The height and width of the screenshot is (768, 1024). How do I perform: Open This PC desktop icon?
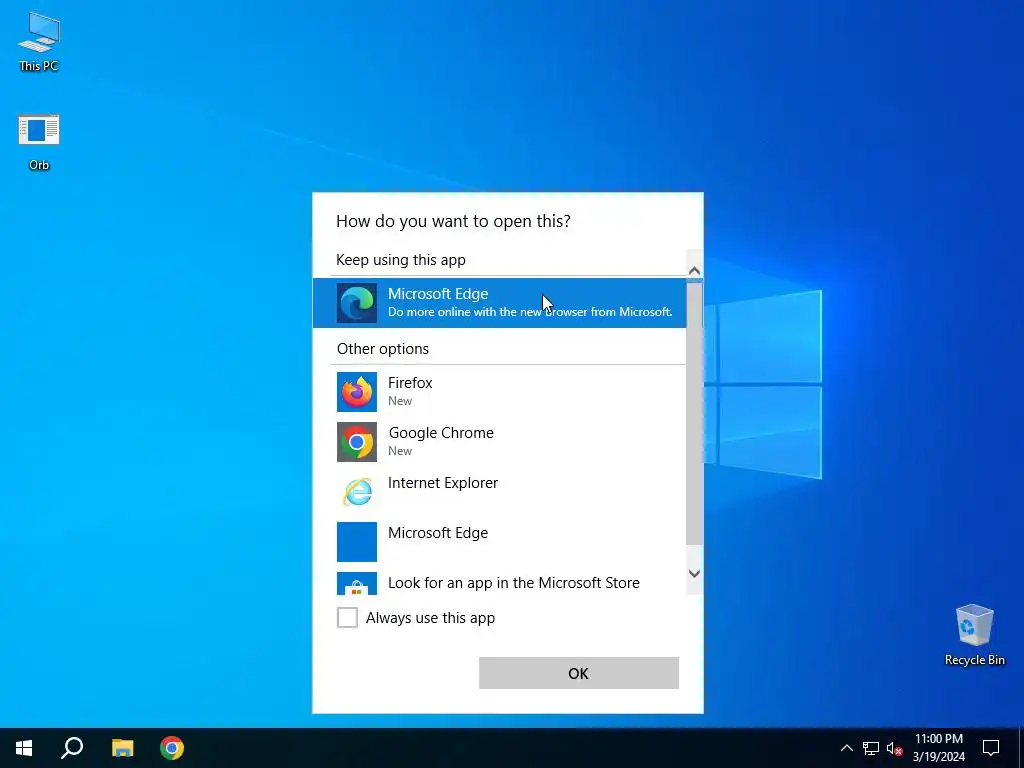pos(39,41)
